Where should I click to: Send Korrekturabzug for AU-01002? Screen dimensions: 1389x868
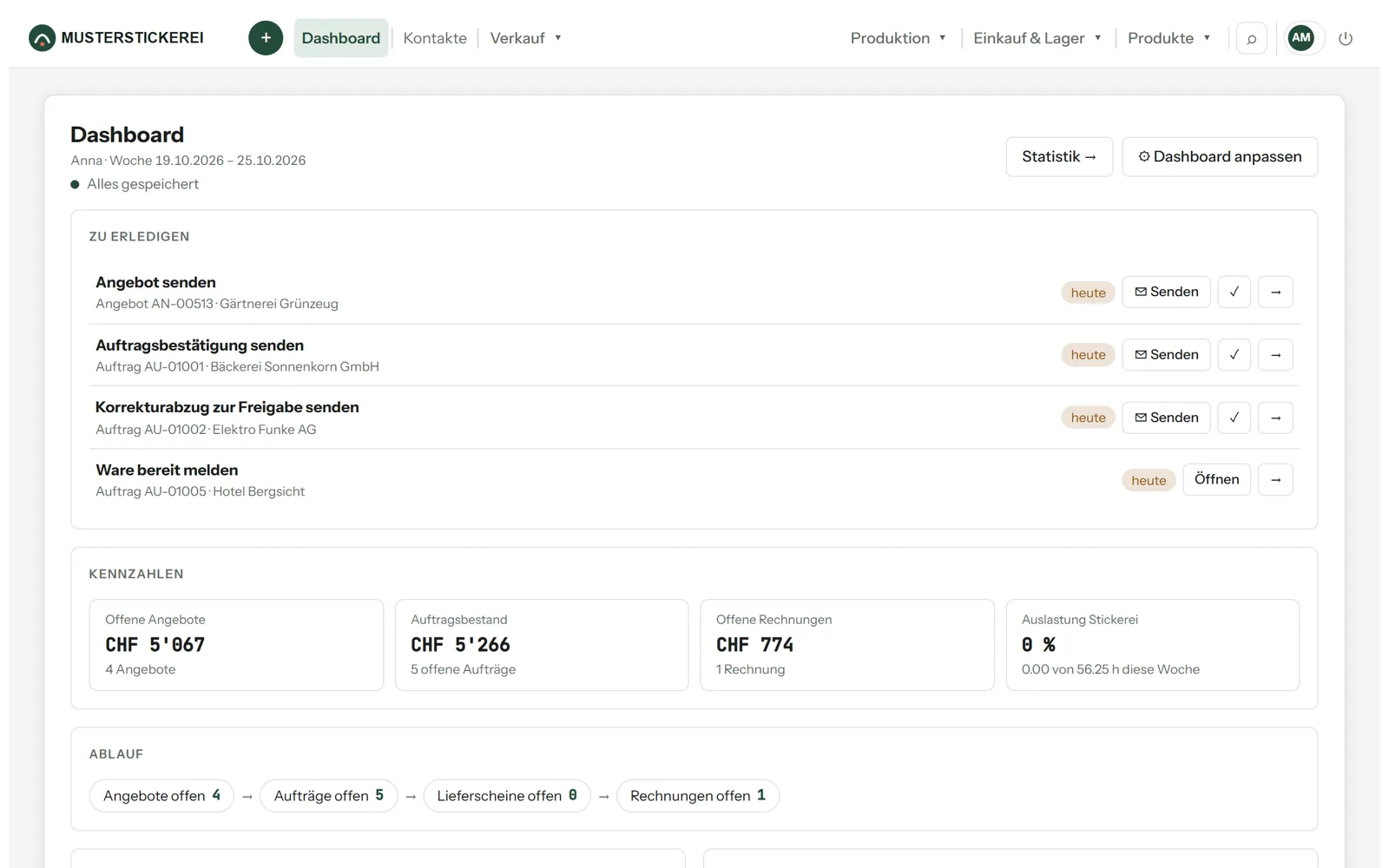tap(1166, 418)
